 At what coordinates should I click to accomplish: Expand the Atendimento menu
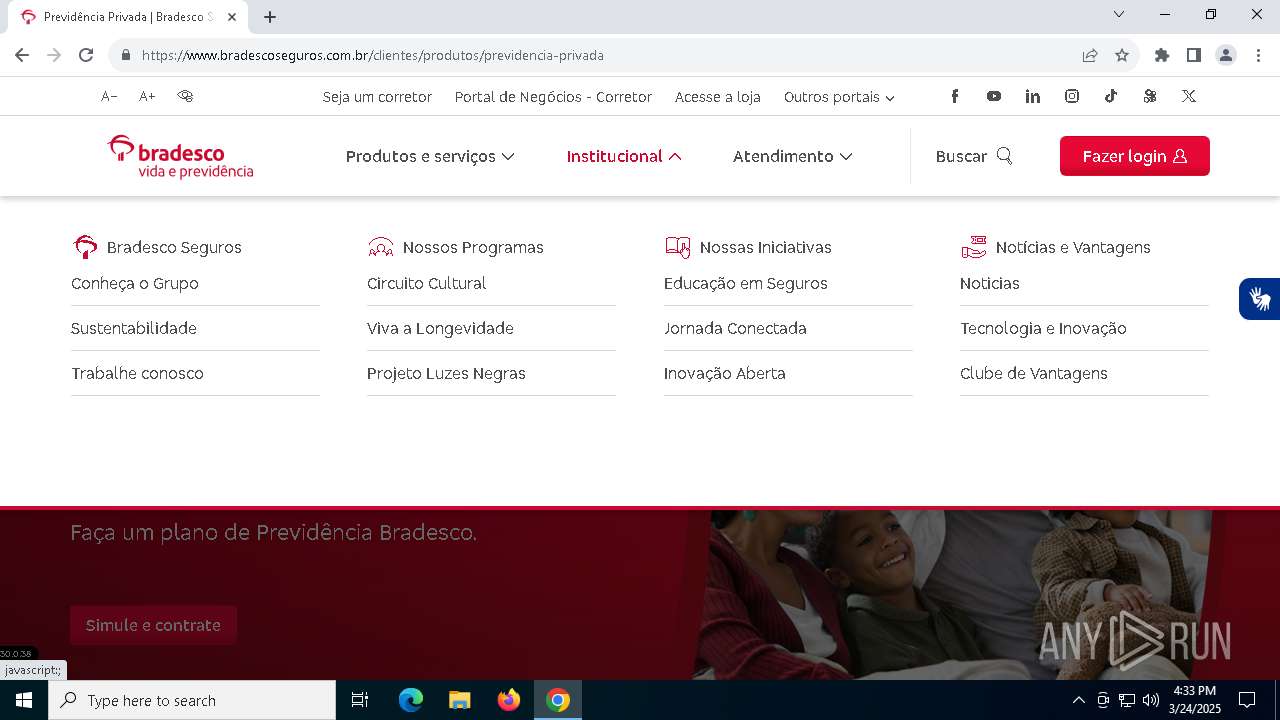click(x=793, y=156)
